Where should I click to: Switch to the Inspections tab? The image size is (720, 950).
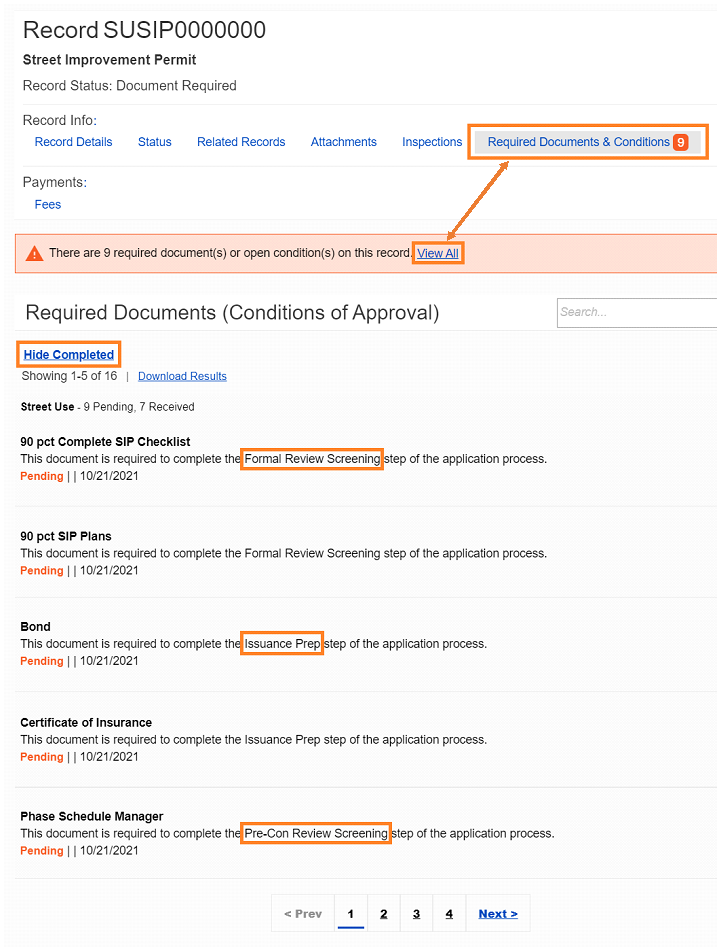[x=431, y=141]
